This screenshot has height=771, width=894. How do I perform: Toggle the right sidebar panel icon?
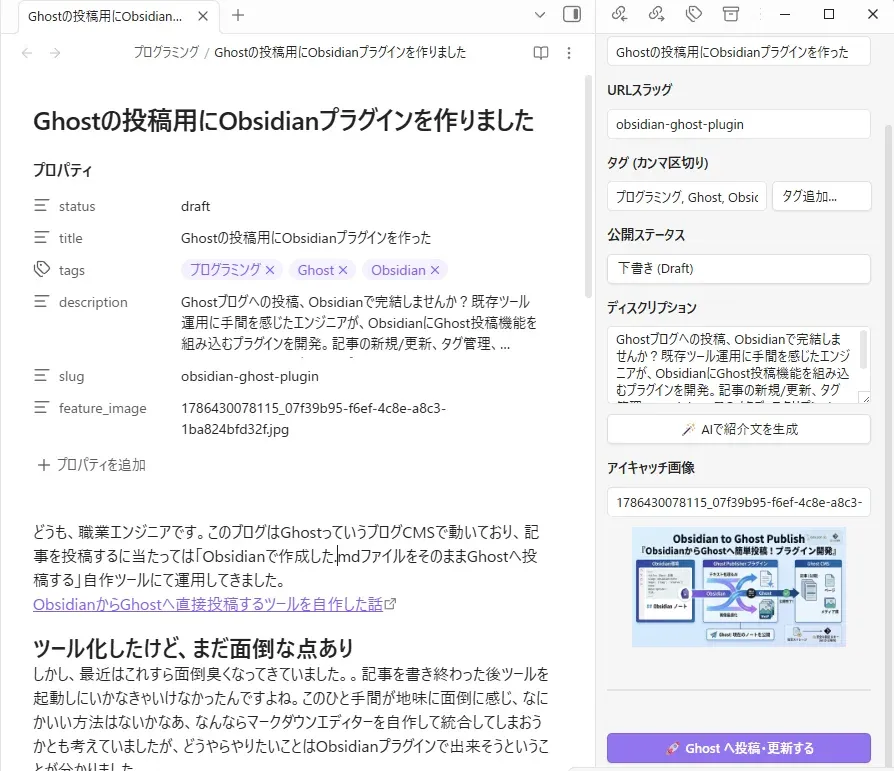point(571,14)
